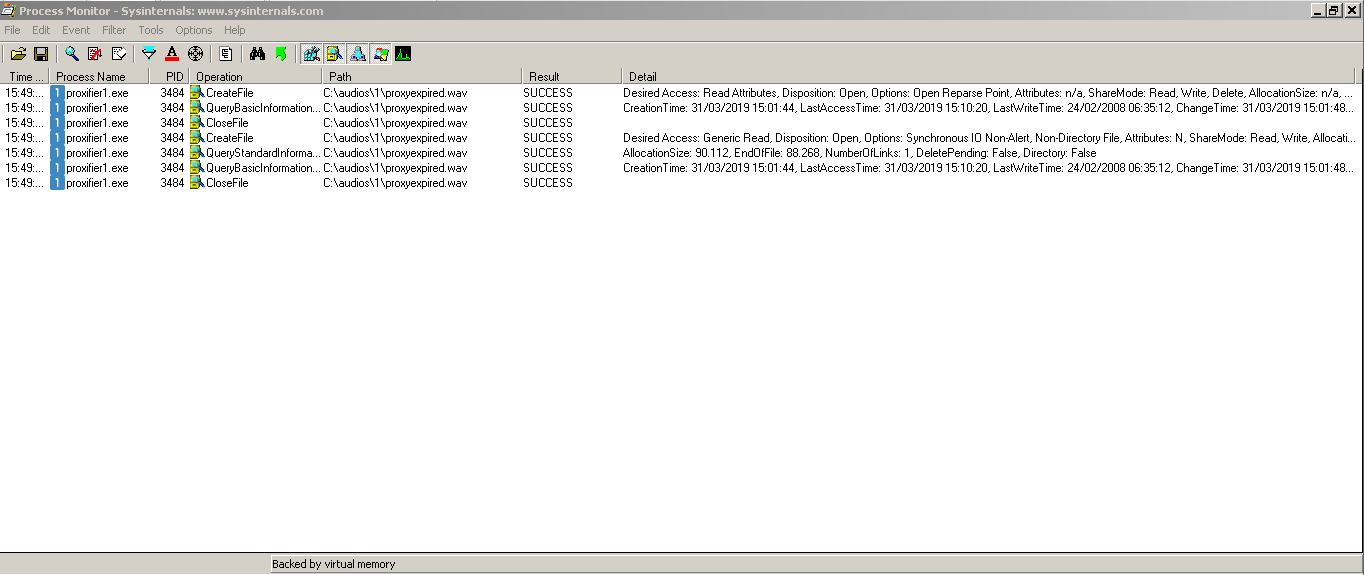Click the Path column header
The height and width of the screenshot is (575, 1364).
pyautogui.click(x=422, y=76)
